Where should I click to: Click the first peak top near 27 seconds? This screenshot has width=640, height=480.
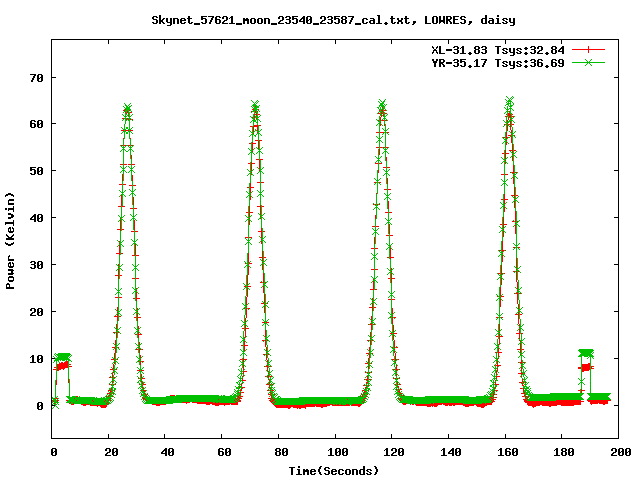click(x=127, y=109)
